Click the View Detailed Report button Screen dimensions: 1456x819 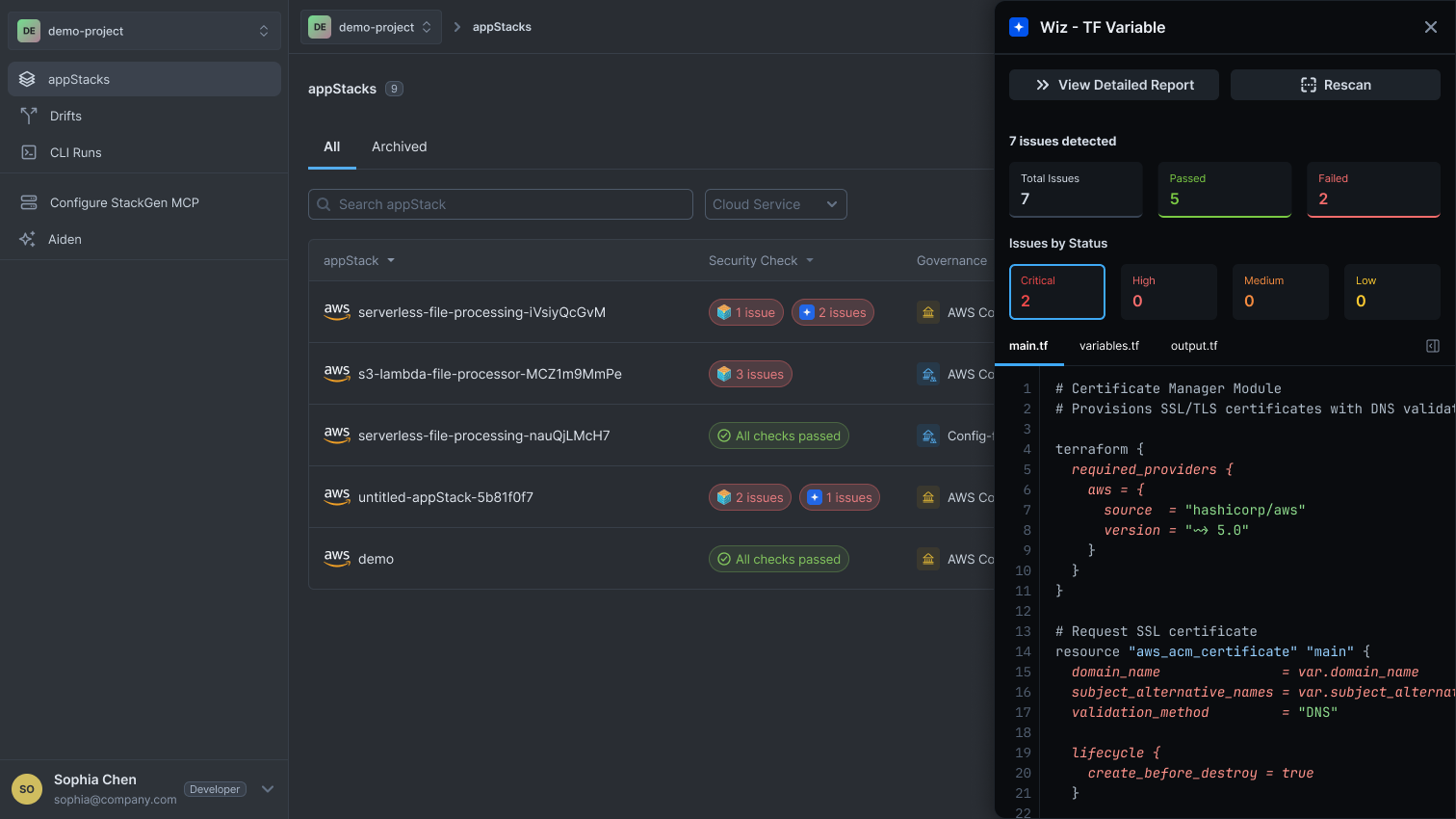tap(1113, 85)
